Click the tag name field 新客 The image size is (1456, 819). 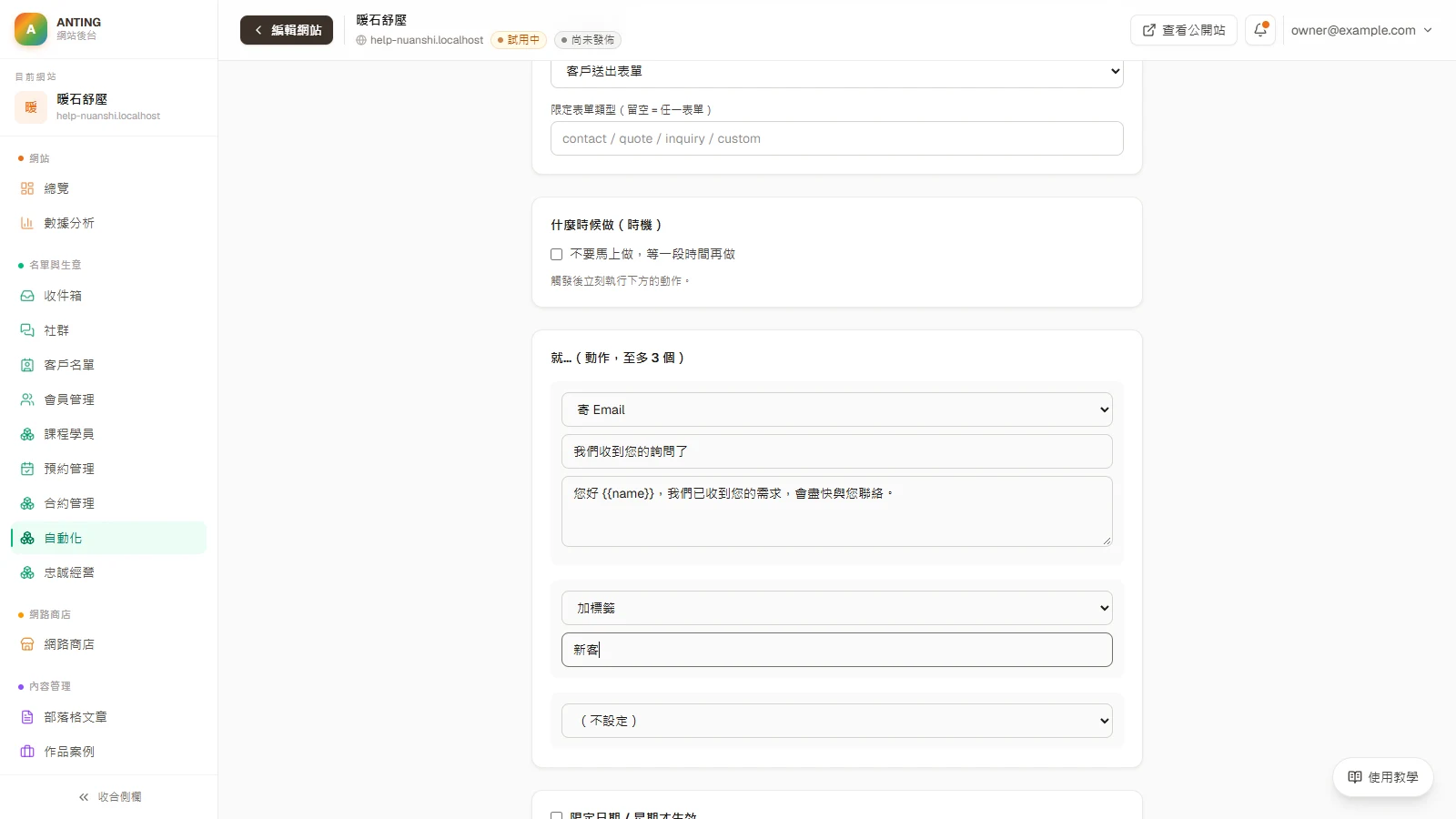(x=837, y=650)
